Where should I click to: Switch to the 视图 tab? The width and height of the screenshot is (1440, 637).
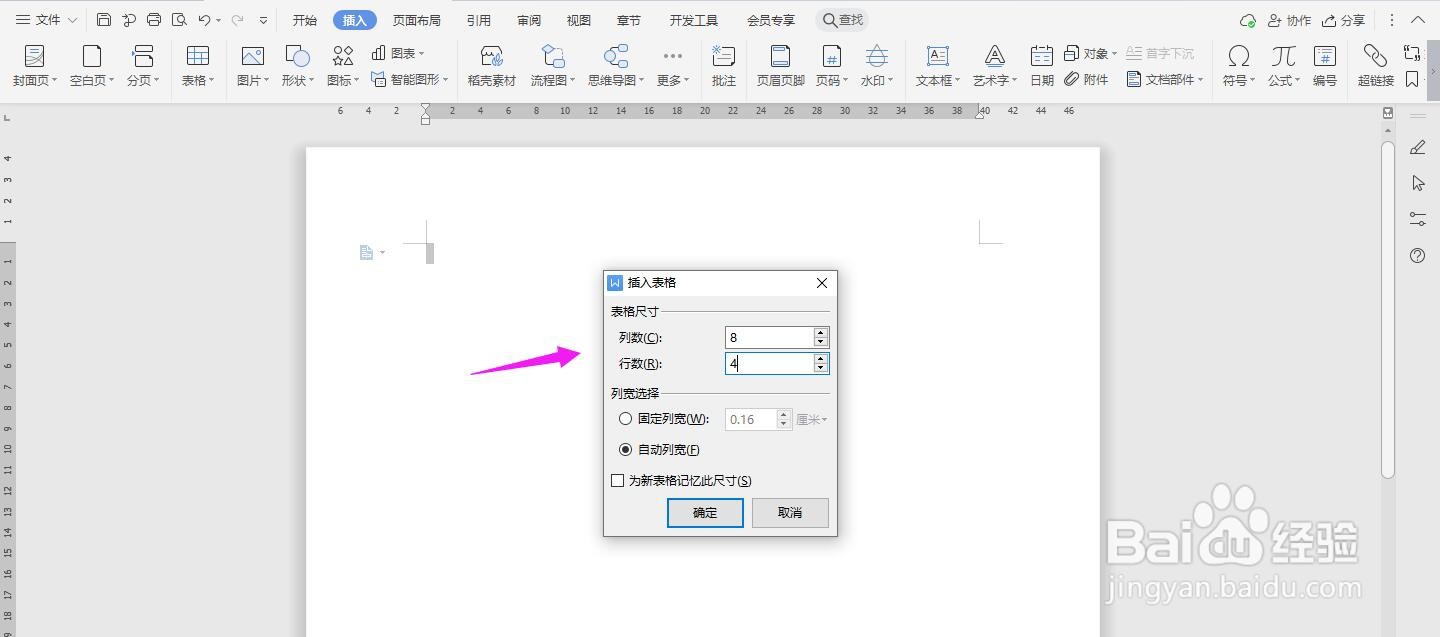pyautogui.click(x=579, y=20)
